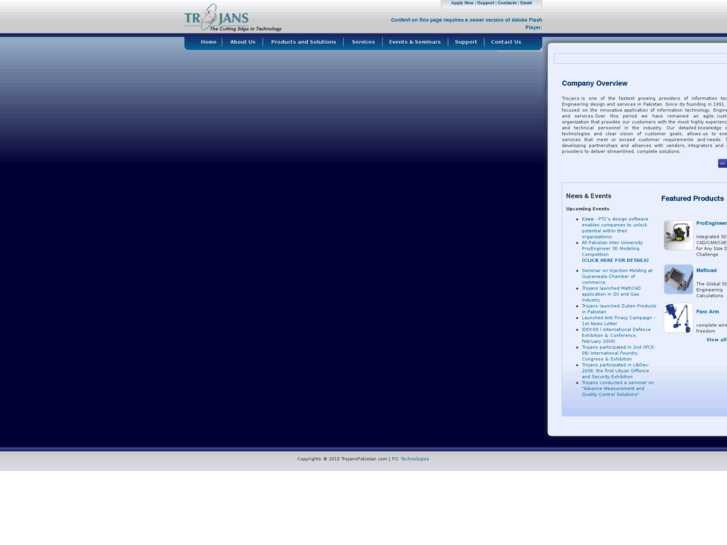Open the Launched Anti Piracy Campaign news
The image size is (727, 545).
pyautogui.click(x=619, y=321)
